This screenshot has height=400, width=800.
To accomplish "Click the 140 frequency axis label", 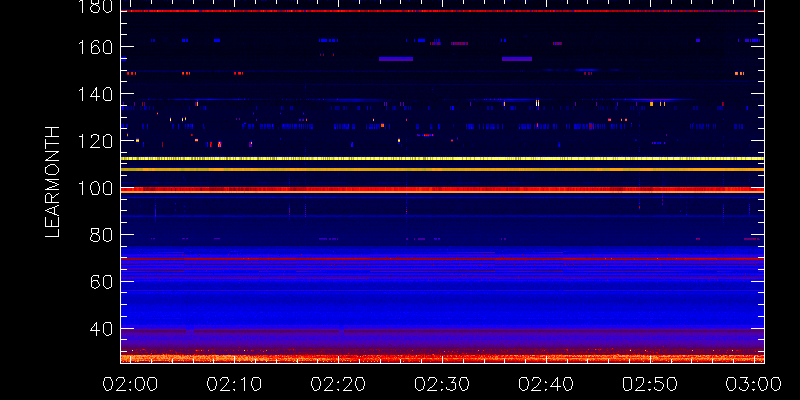I will [95, 94].
